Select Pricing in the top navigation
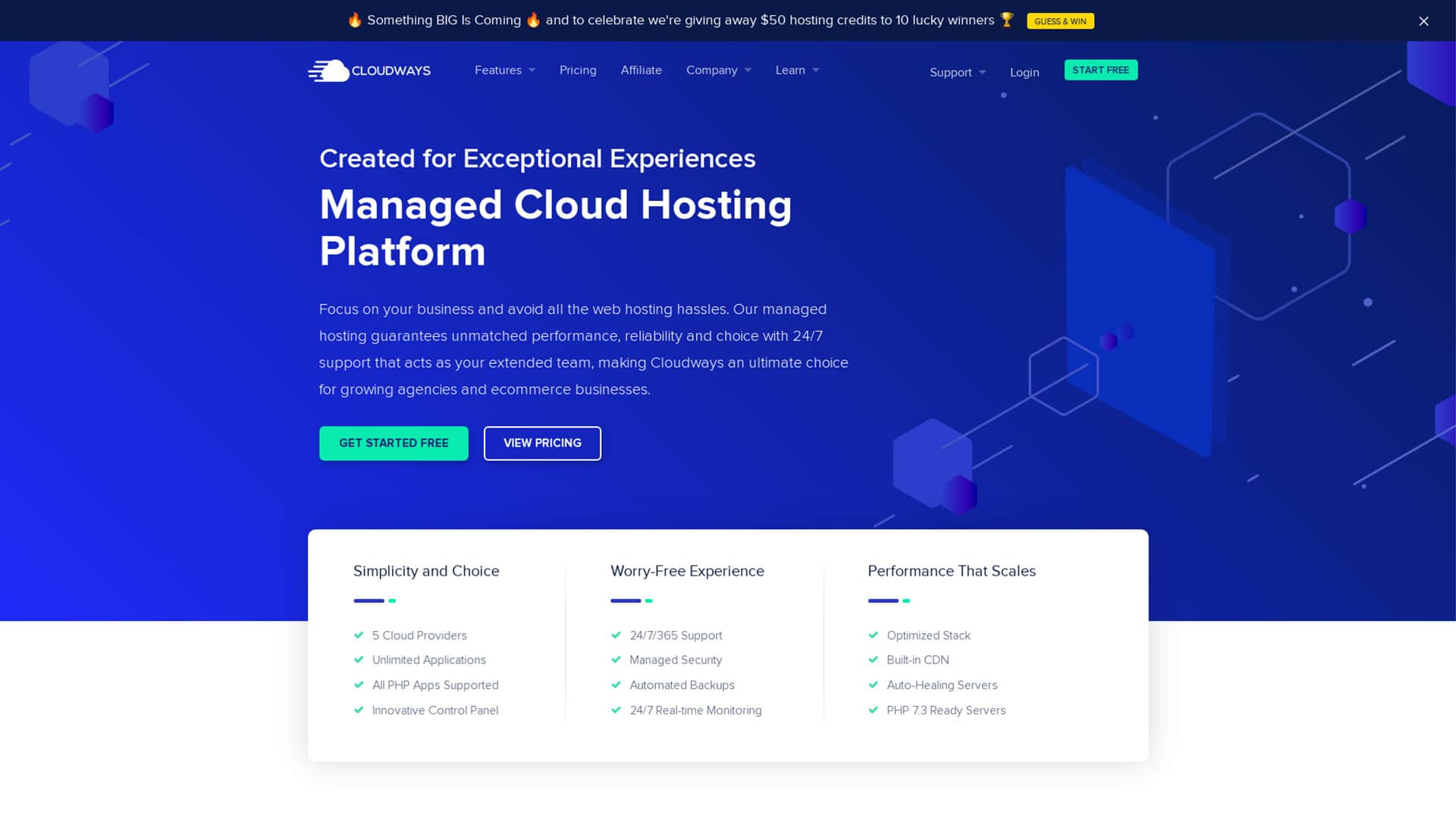 point(578,70)
